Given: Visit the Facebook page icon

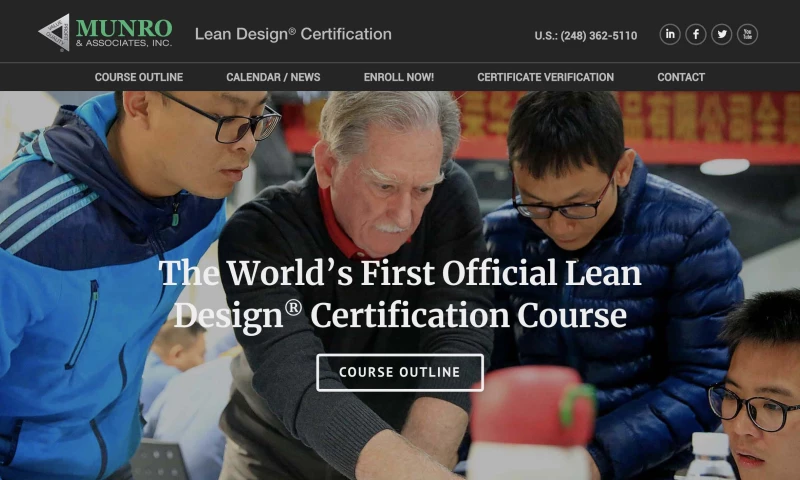Looking at the screenshot, I should point(696,34).
